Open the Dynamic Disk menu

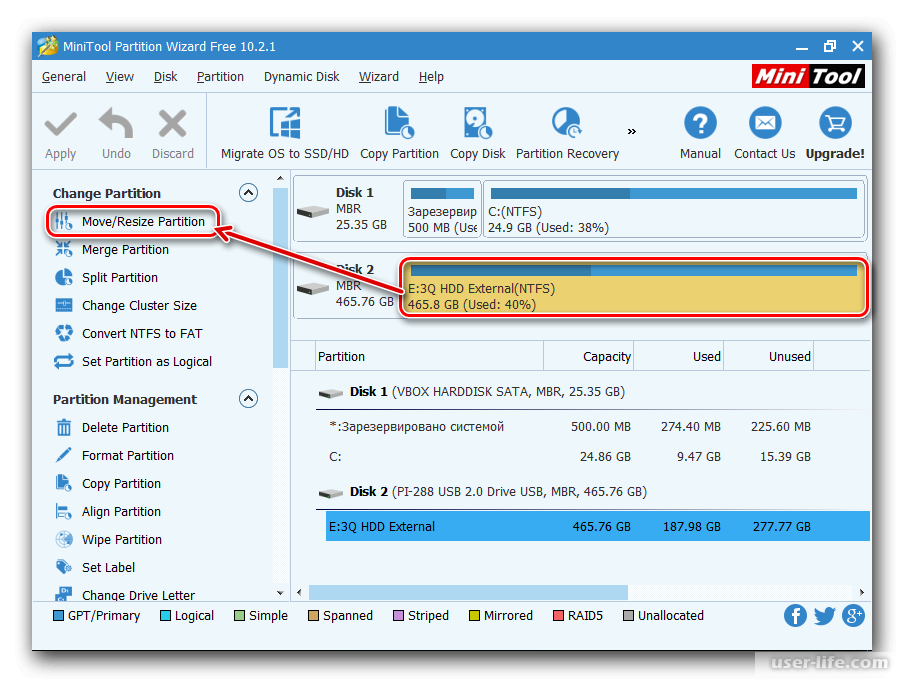tap(302, 77)
